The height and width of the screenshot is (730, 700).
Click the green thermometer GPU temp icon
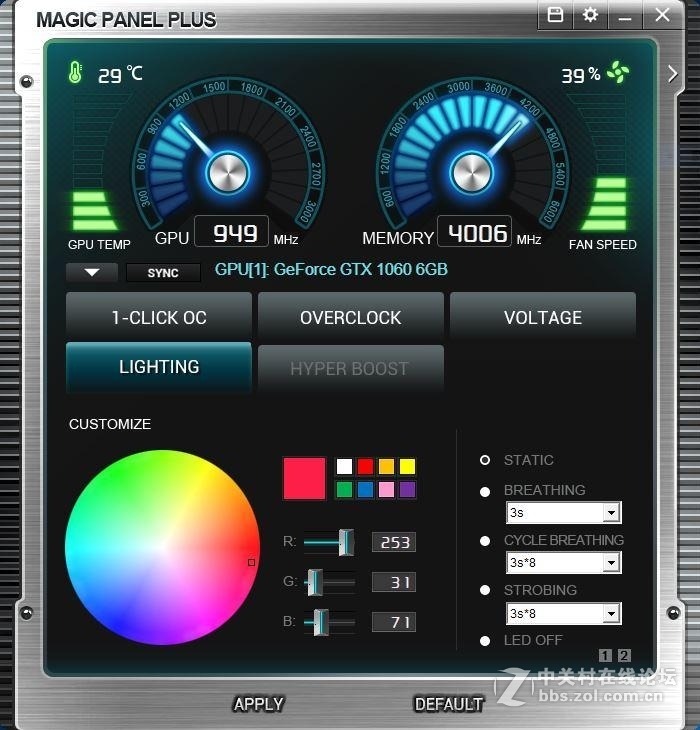tap(75, 72)
